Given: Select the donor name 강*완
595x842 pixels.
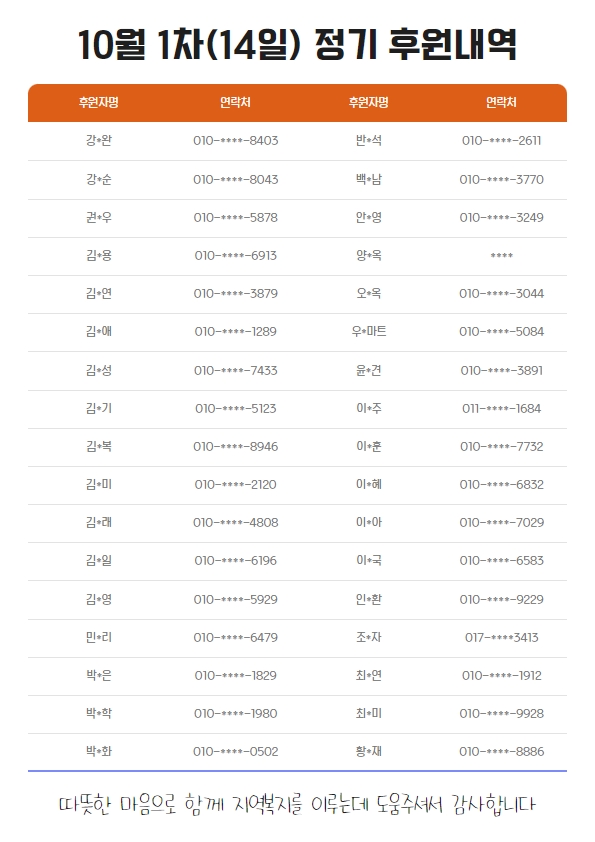Looking at the screenshot, I should 99,141.
